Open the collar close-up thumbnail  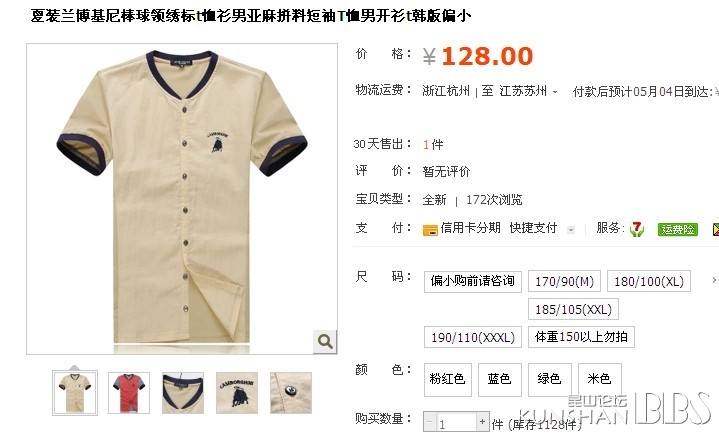183,393
